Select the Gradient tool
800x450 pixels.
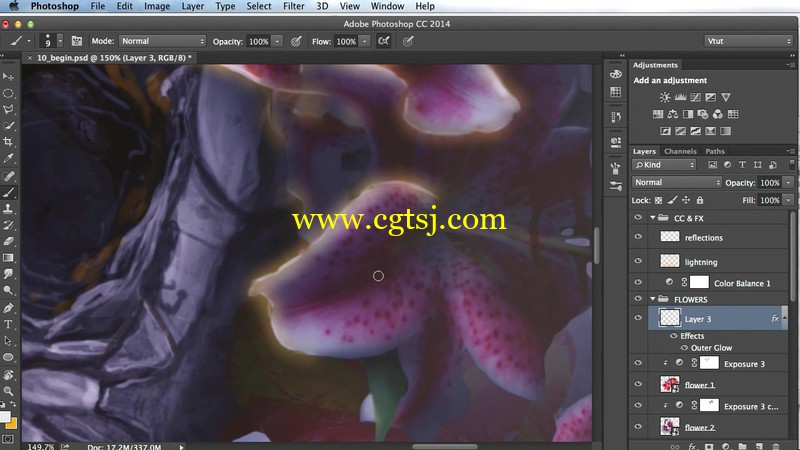[x=8, y=258]
